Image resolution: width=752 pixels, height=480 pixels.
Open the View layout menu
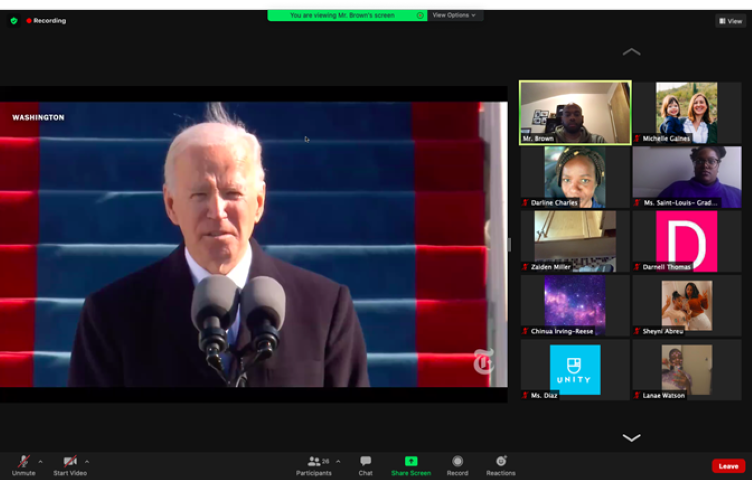[x=730, y=20]
